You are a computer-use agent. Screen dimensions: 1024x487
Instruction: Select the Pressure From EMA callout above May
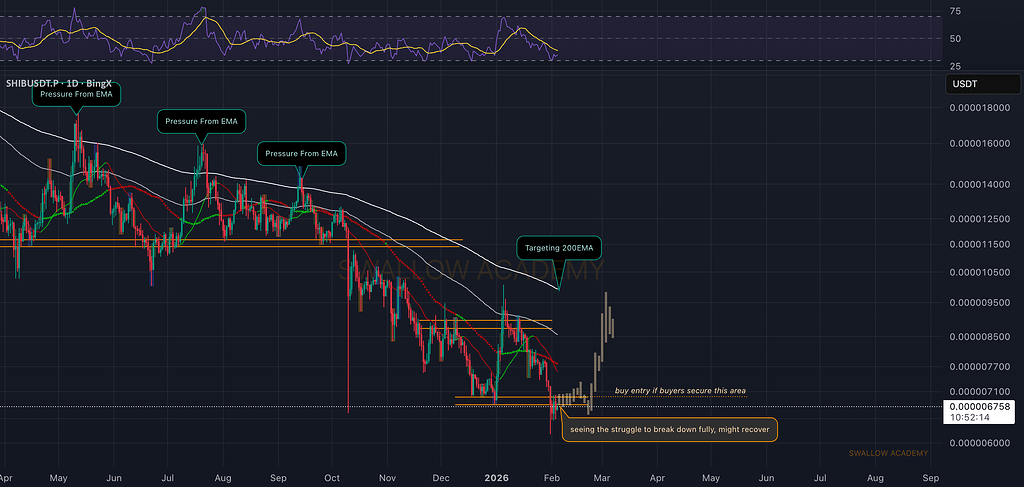(x=78, y=96)
